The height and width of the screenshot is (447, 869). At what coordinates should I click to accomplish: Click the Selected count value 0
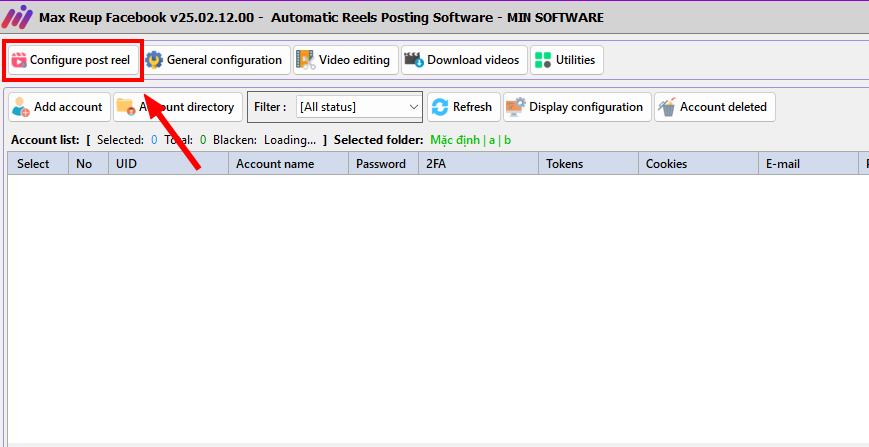(154, 140)
